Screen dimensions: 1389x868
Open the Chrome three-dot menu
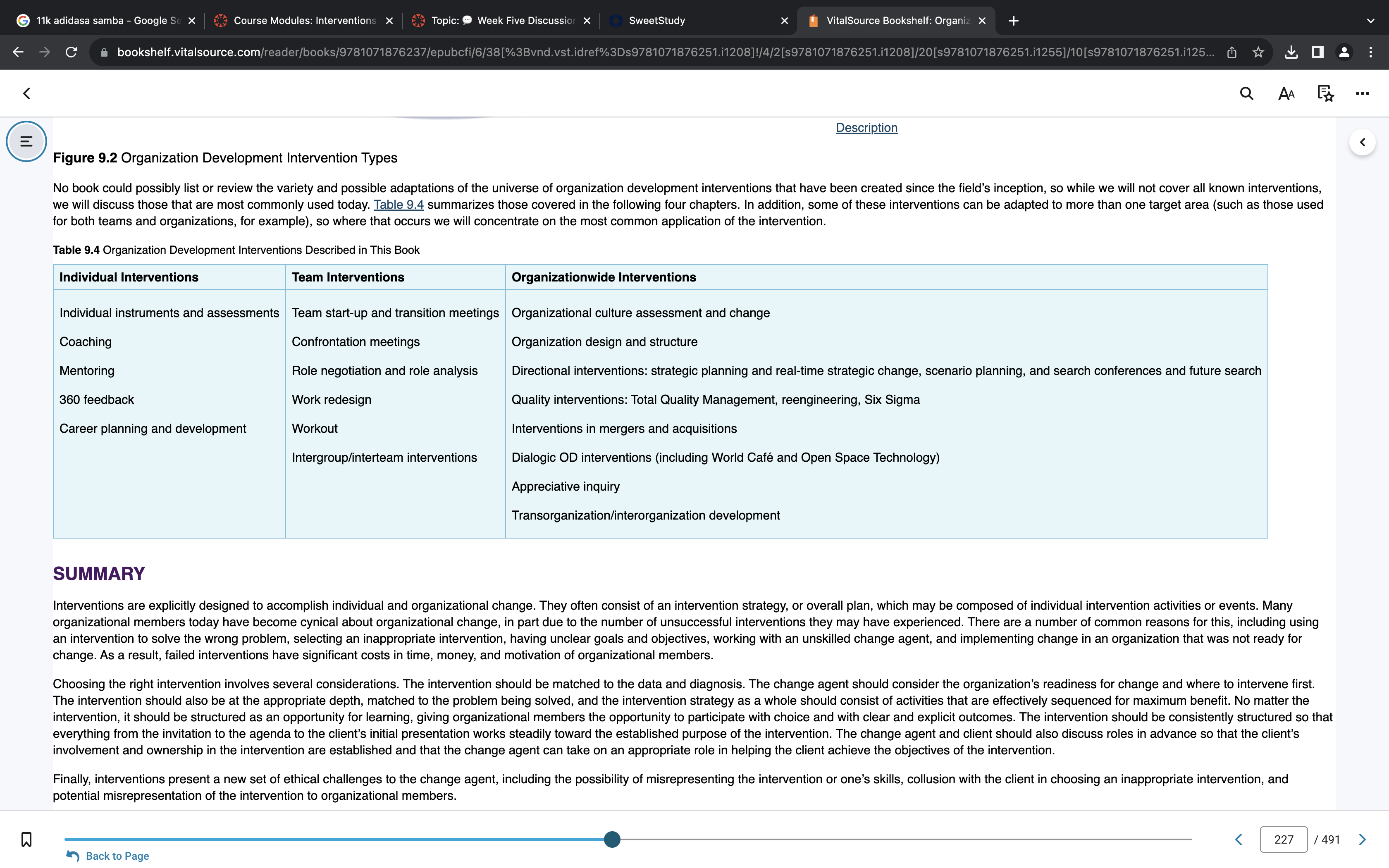[1371, 52]
